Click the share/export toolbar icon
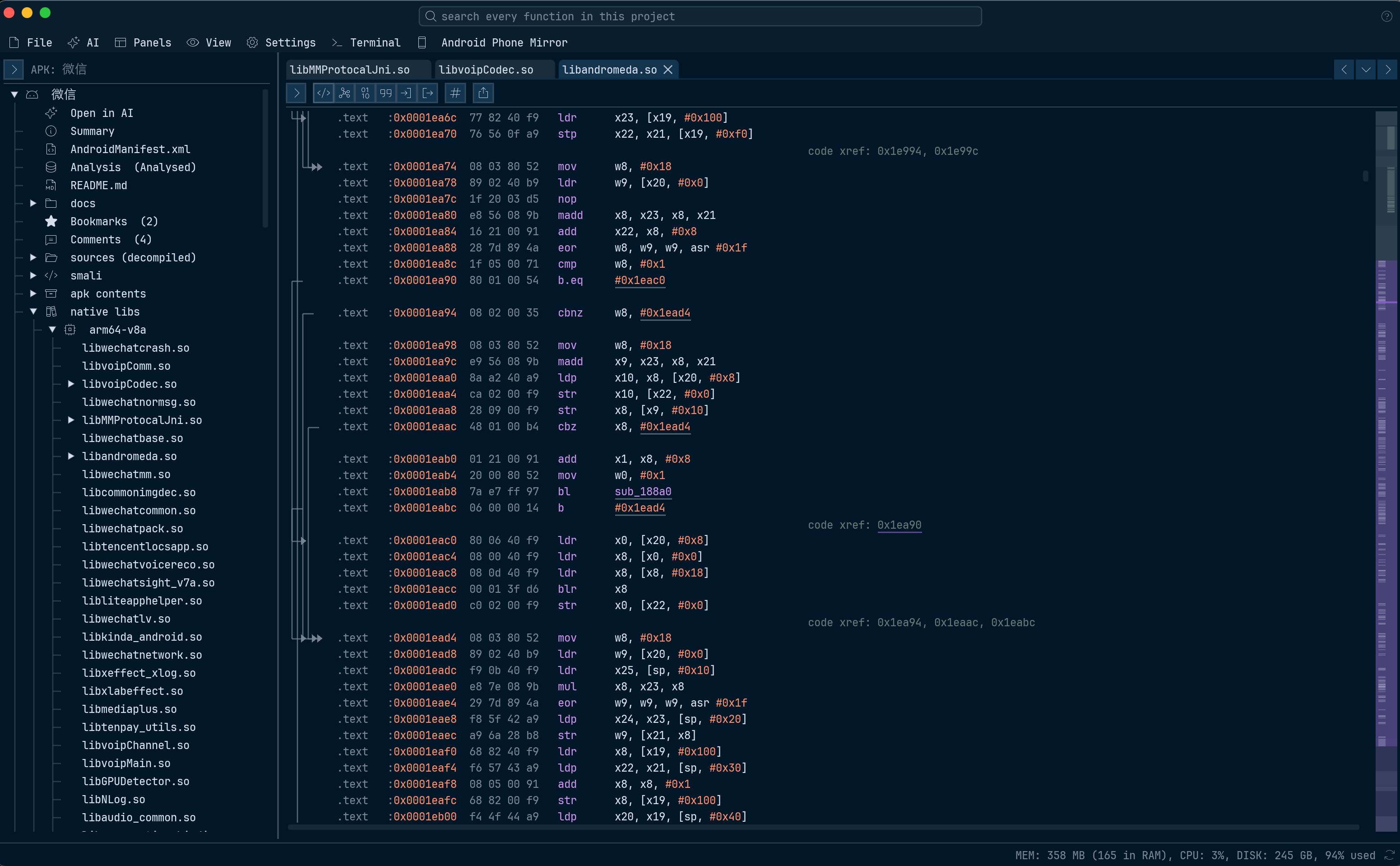 click(483, 93)
